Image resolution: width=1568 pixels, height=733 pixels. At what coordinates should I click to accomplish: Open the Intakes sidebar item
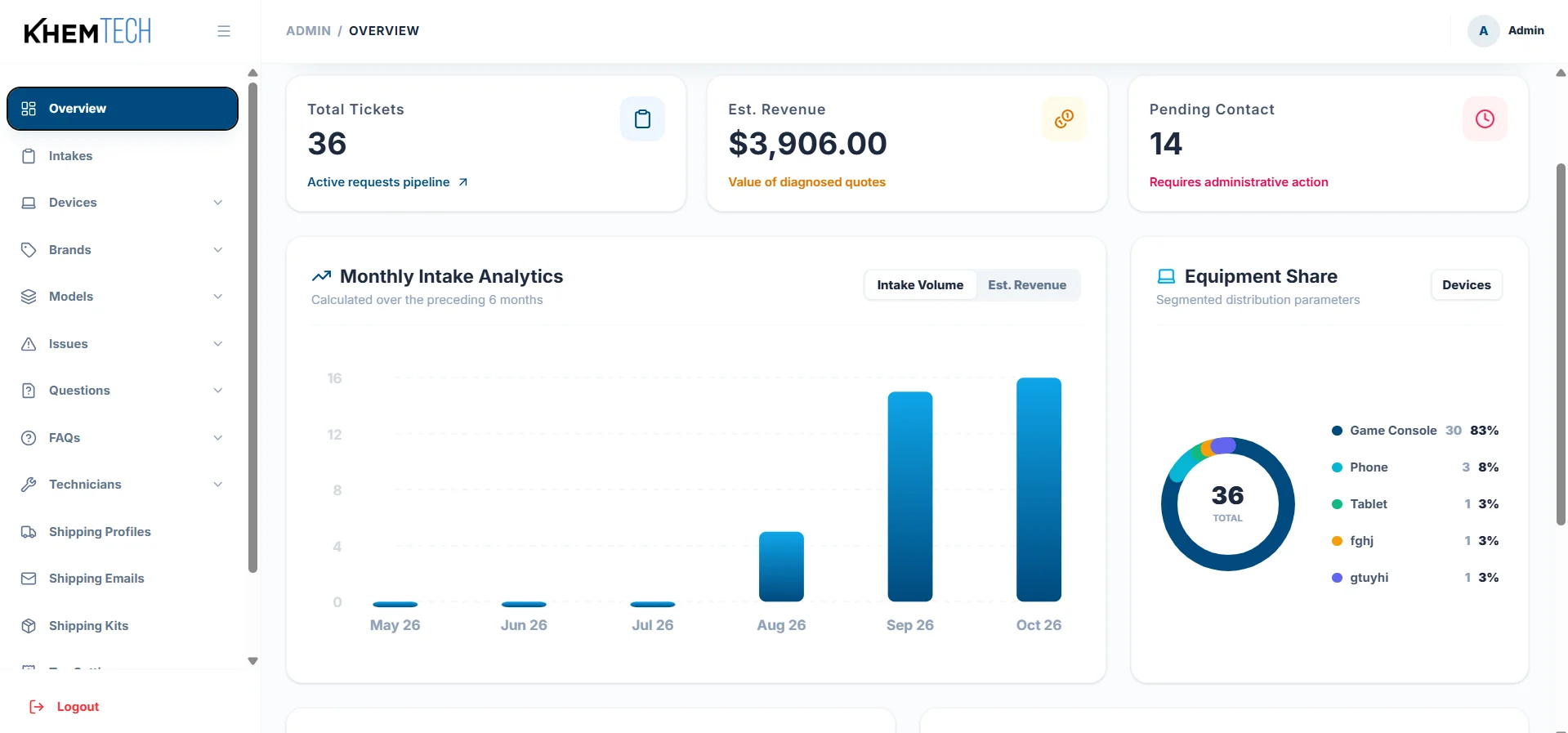click(x=123, y=156)
